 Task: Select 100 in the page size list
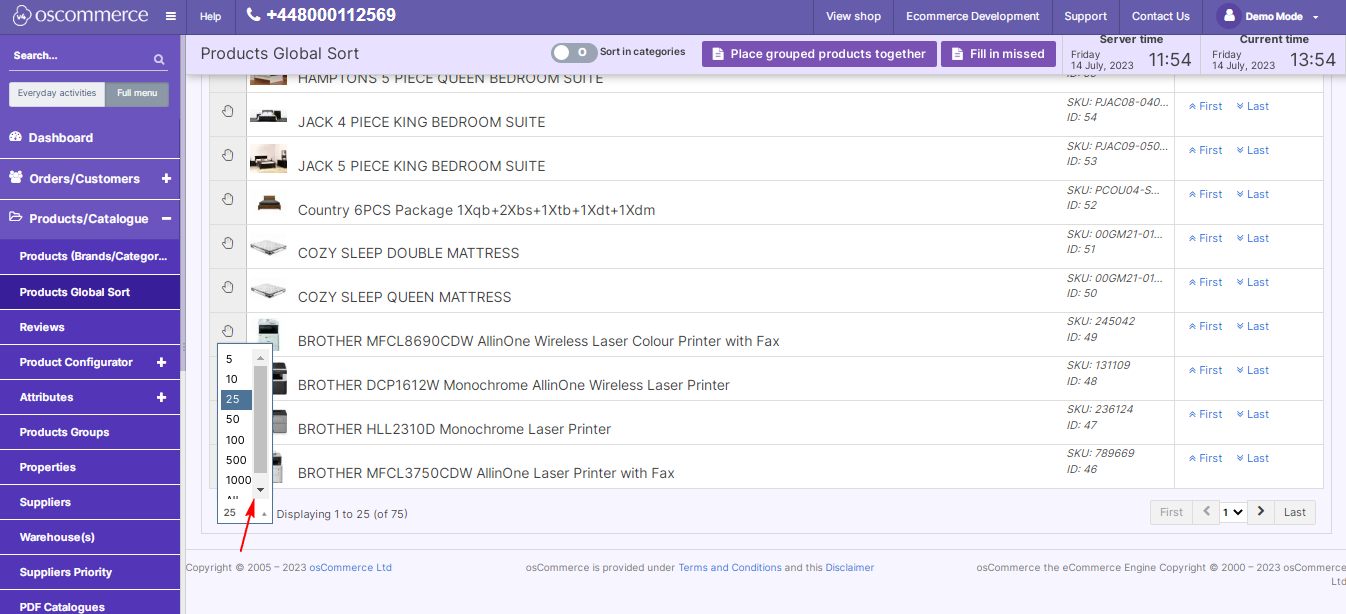pyautogui.click(x=236, y=440)
